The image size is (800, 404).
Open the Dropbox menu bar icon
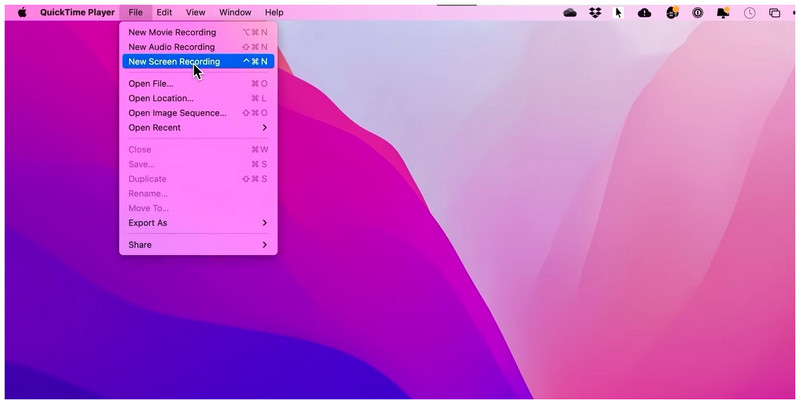pos(595,13)
